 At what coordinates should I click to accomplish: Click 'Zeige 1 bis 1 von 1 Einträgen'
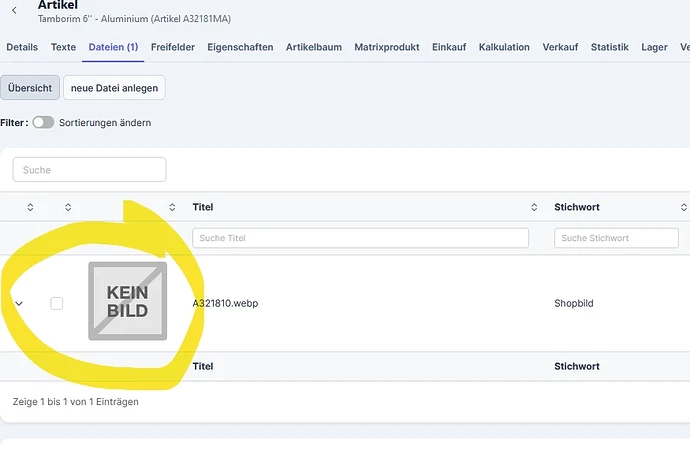click(x=76, y=402)
